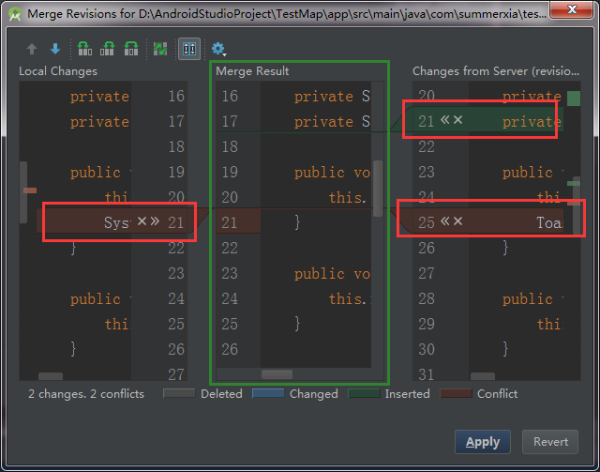Accept server change on line 21

pos(445,120)
